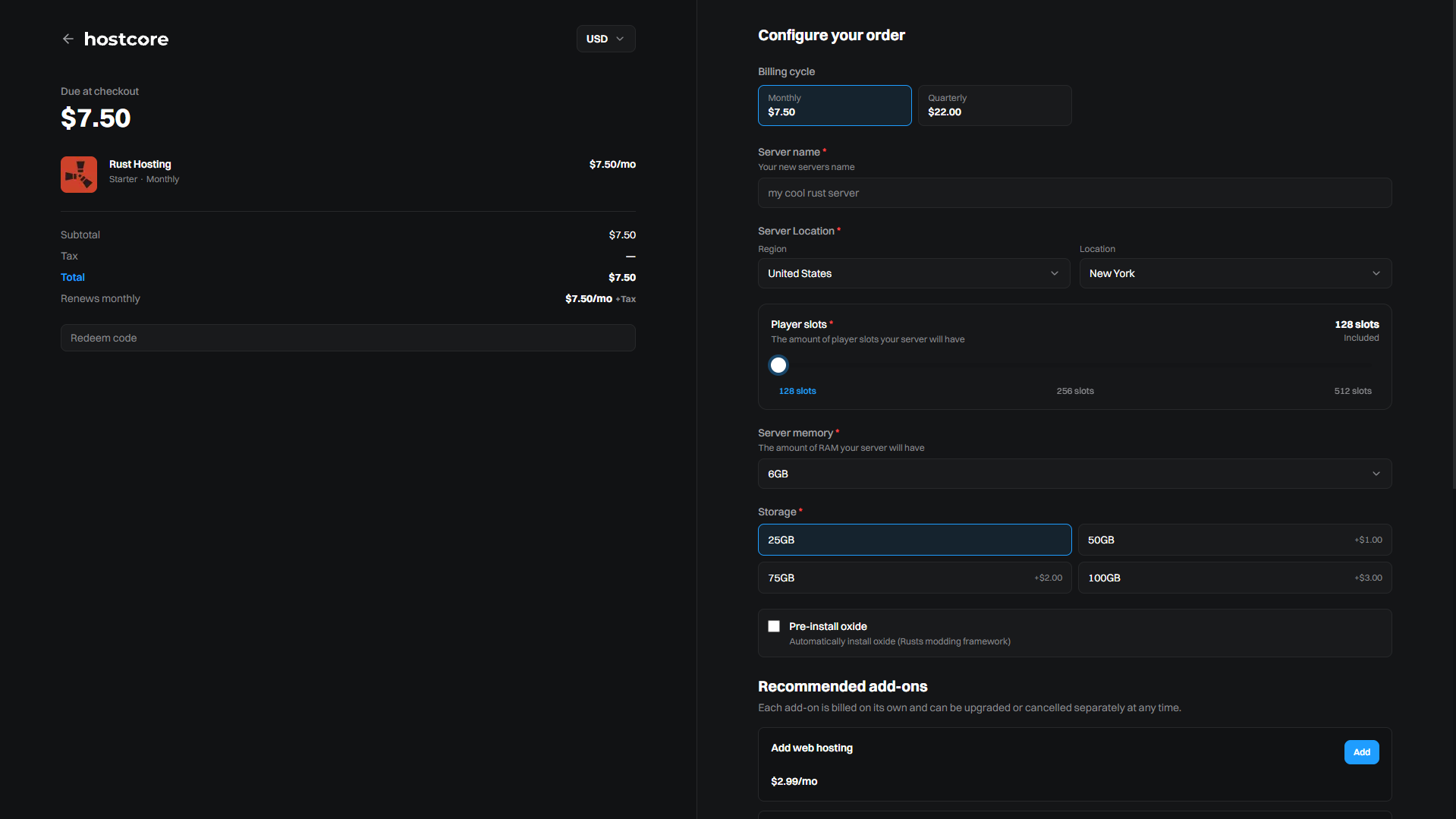Open the Server memory 6GB dropdown
The width and height of the screenshot is (1456, 819).
(x=1074, y=474)
